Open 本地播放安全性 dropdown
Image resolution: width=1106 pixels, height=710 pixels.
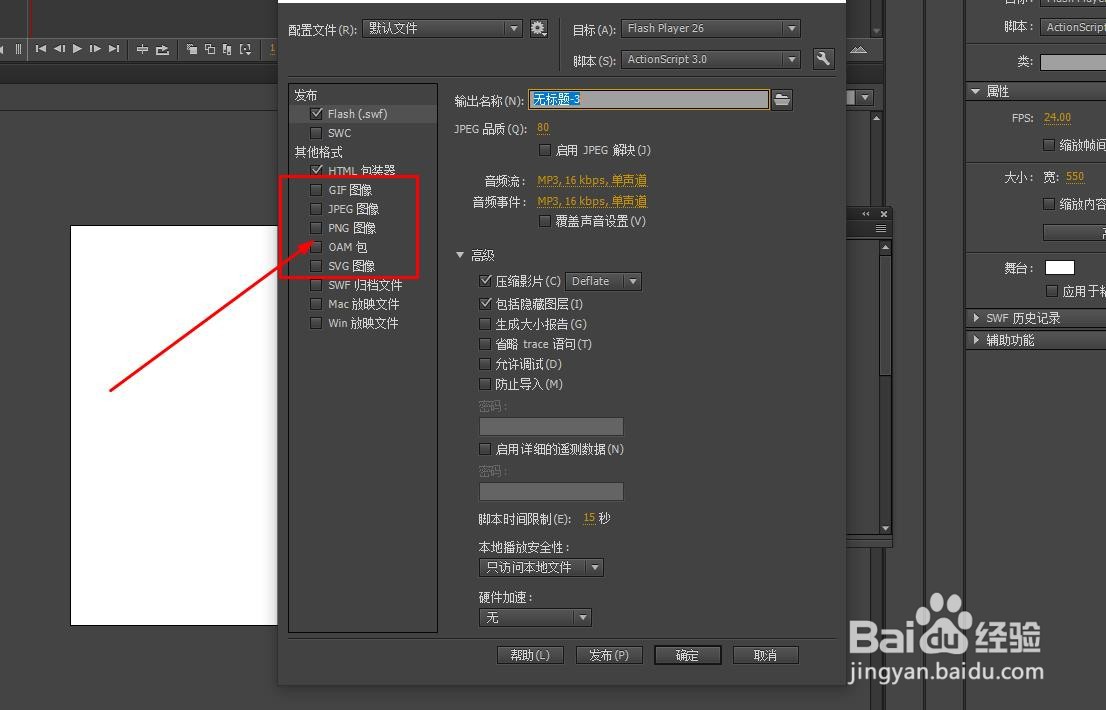(541, 568)
